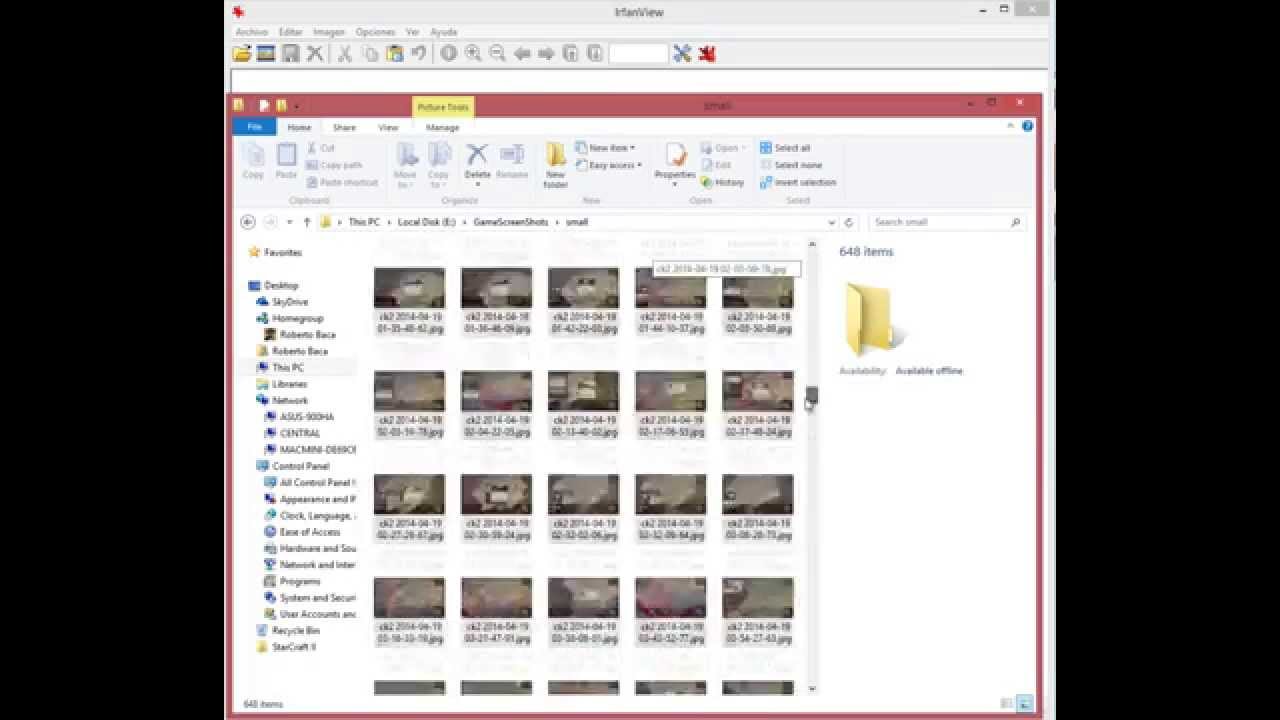The image size is (1280, 720).
Task: Click History in the Open group
Action: 723,182
